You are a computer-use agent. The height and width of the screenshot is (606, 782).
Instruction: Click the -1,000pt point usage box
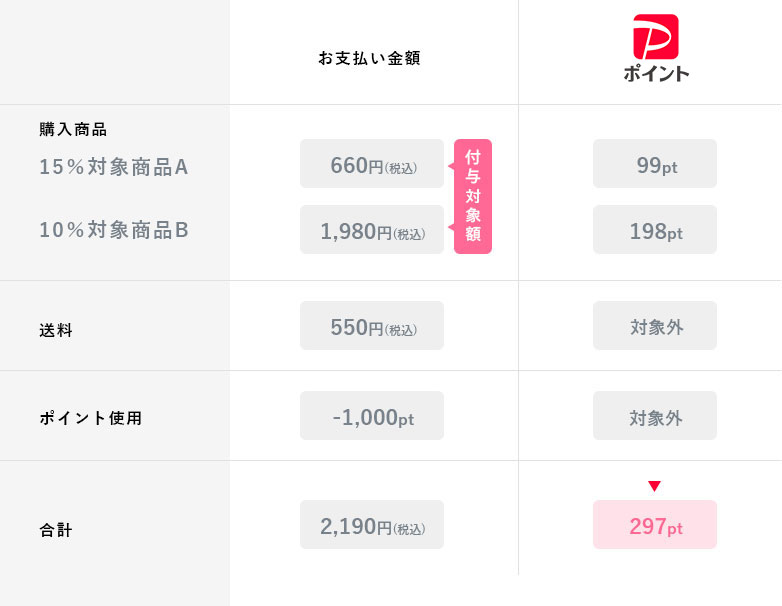pyautogui.click(x=372, y=416)
